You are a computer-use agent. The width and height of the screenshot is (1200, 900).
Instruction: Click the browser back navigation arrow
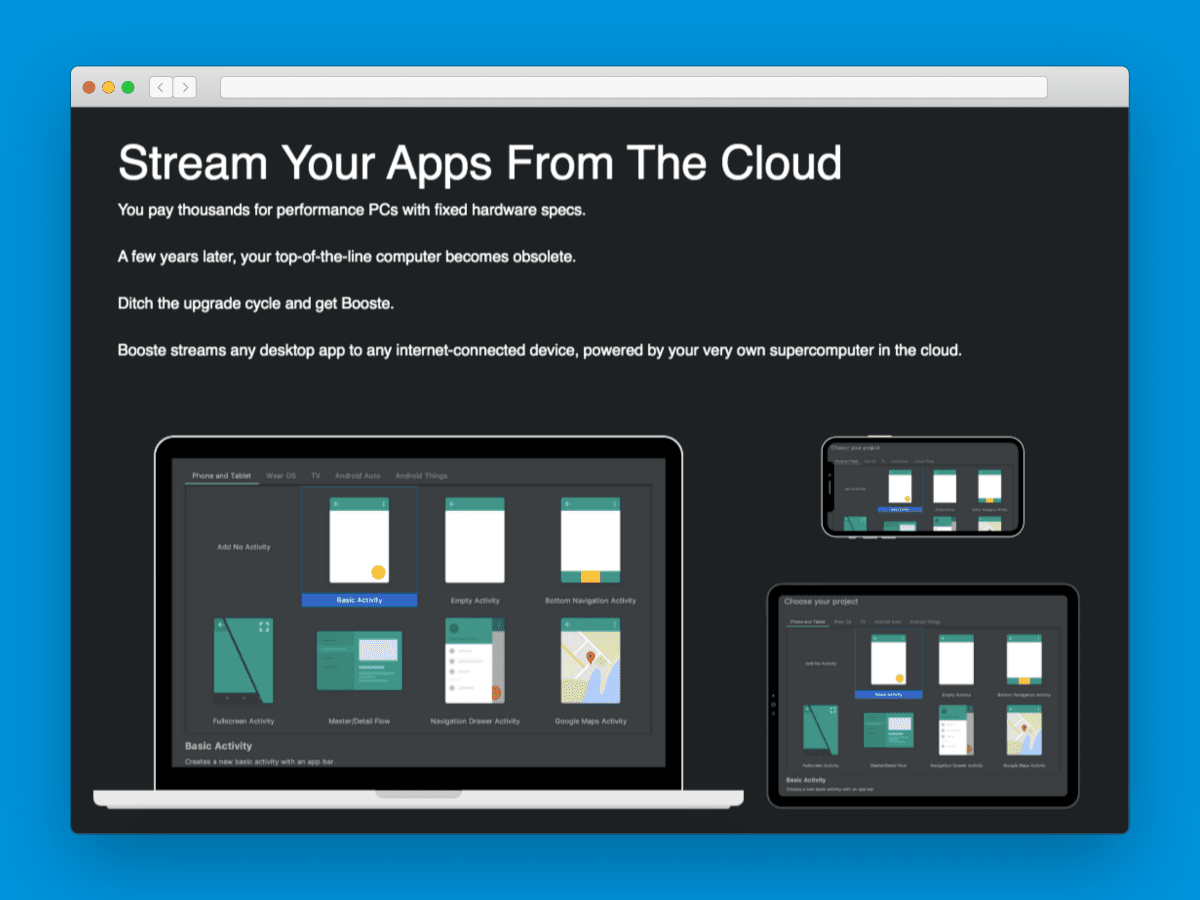click(160, 87)
